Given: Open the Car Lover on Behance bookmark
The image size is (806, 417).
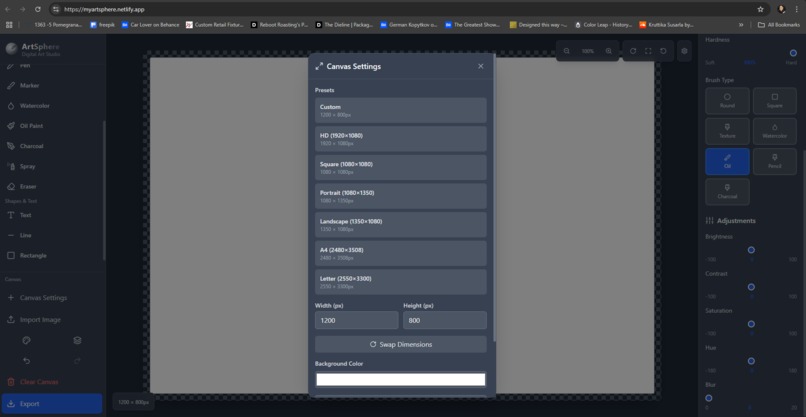Looking at the screenshot, I should click(151, 24).
